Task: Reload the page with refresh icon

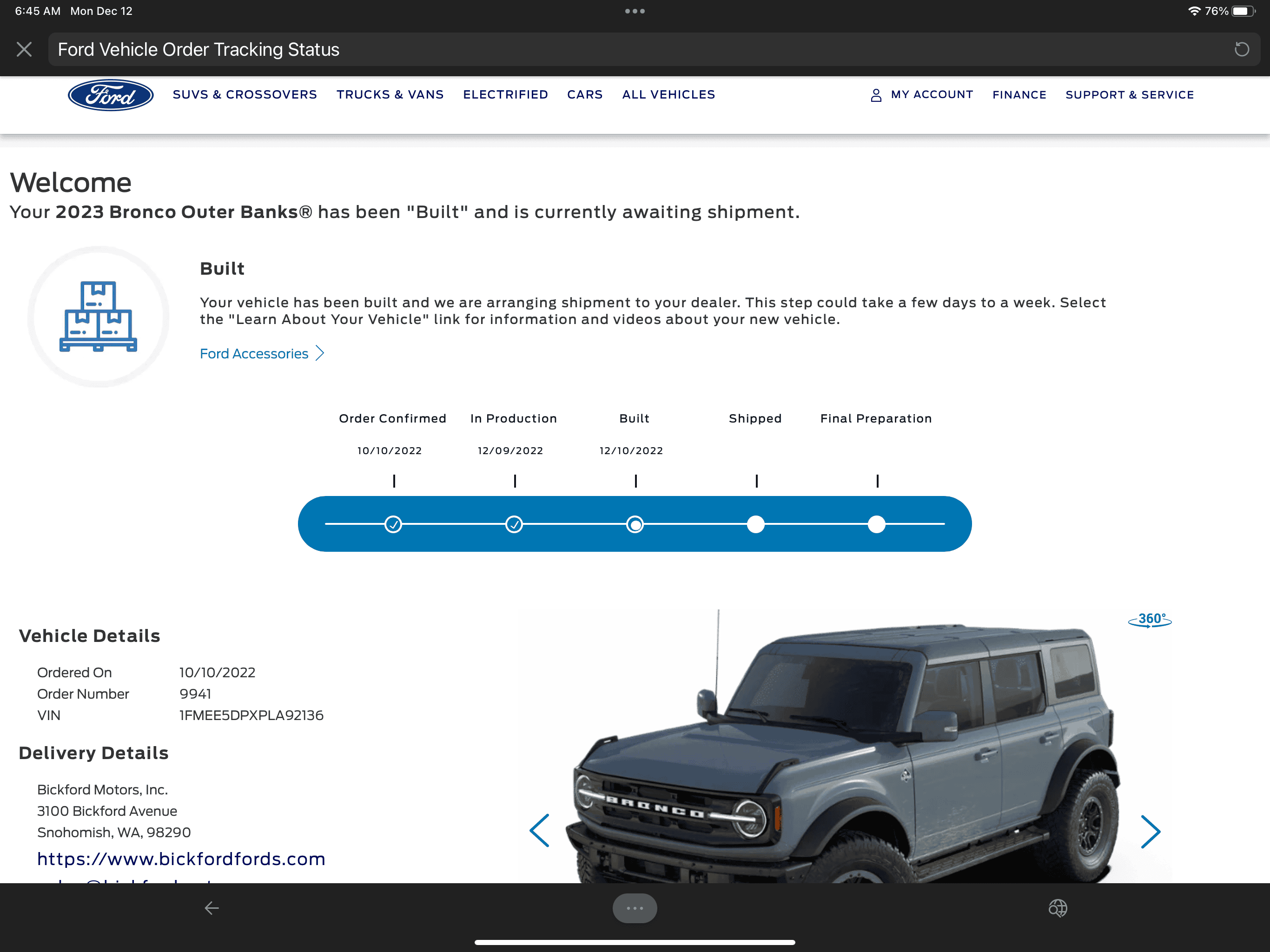Action: pyautogui.click(x=1241, y=49)
